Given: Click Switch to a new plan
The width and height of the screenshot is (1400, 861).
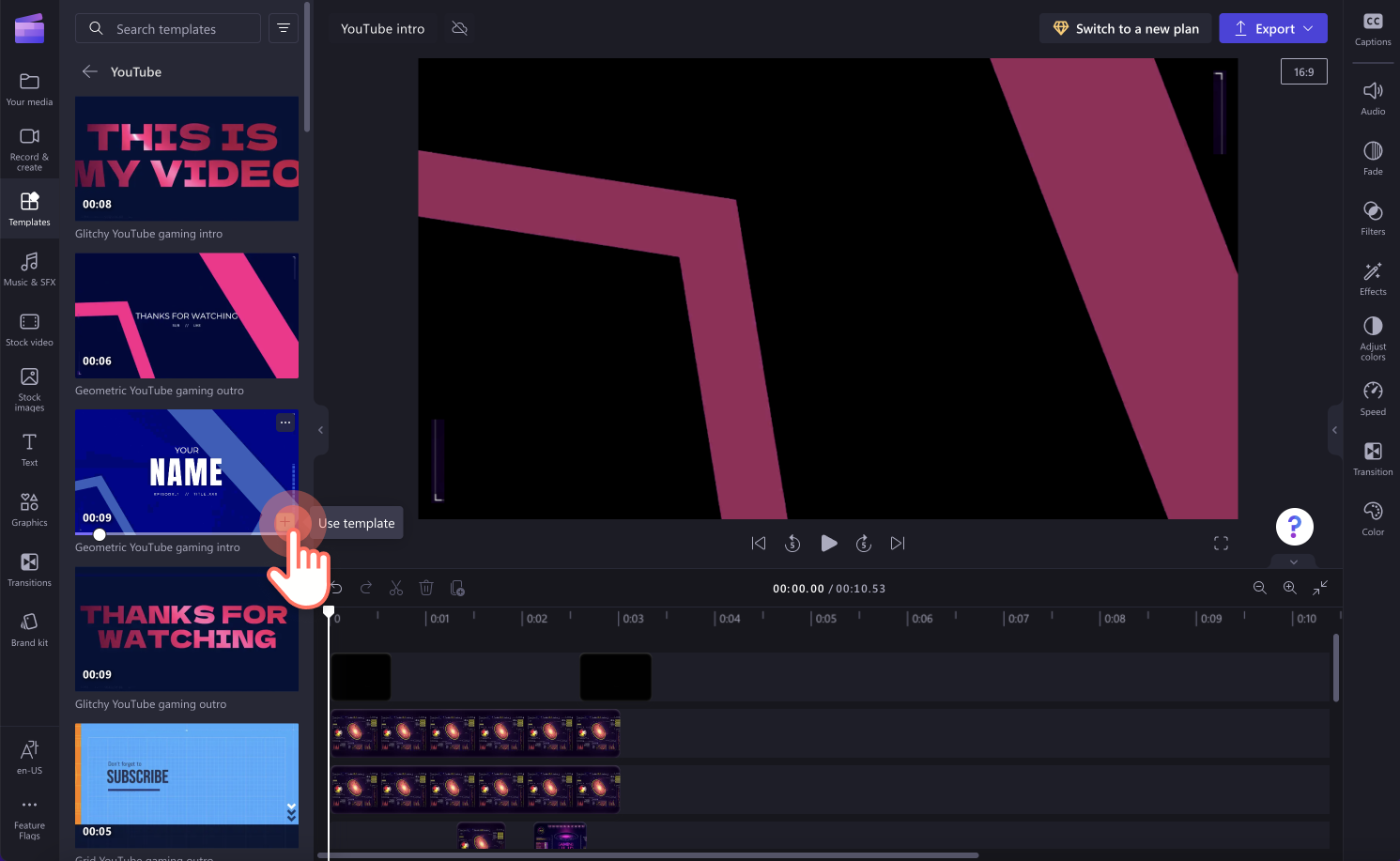Looking at the screenshot, I should click(x=1125, y=28).
